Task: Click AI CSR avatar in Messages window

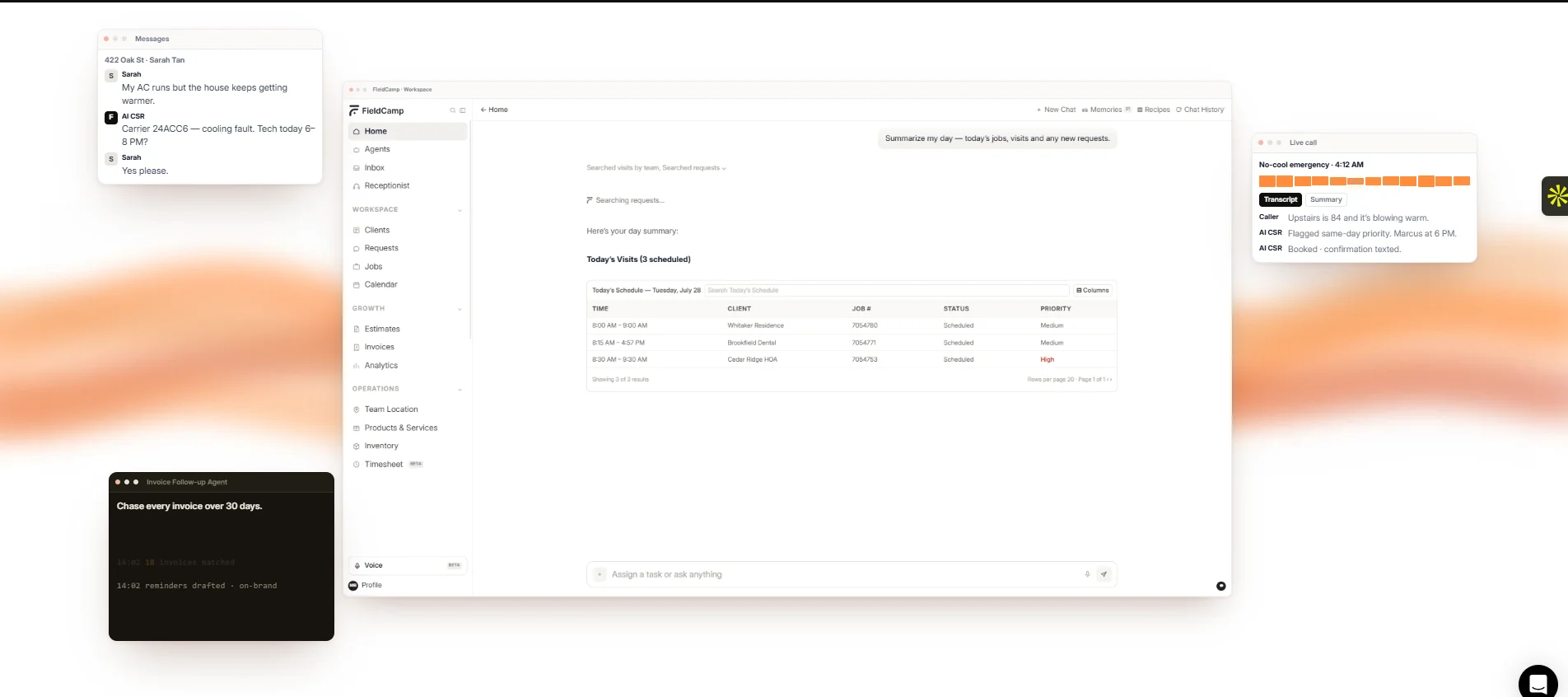Action: (x=111, y=117)
